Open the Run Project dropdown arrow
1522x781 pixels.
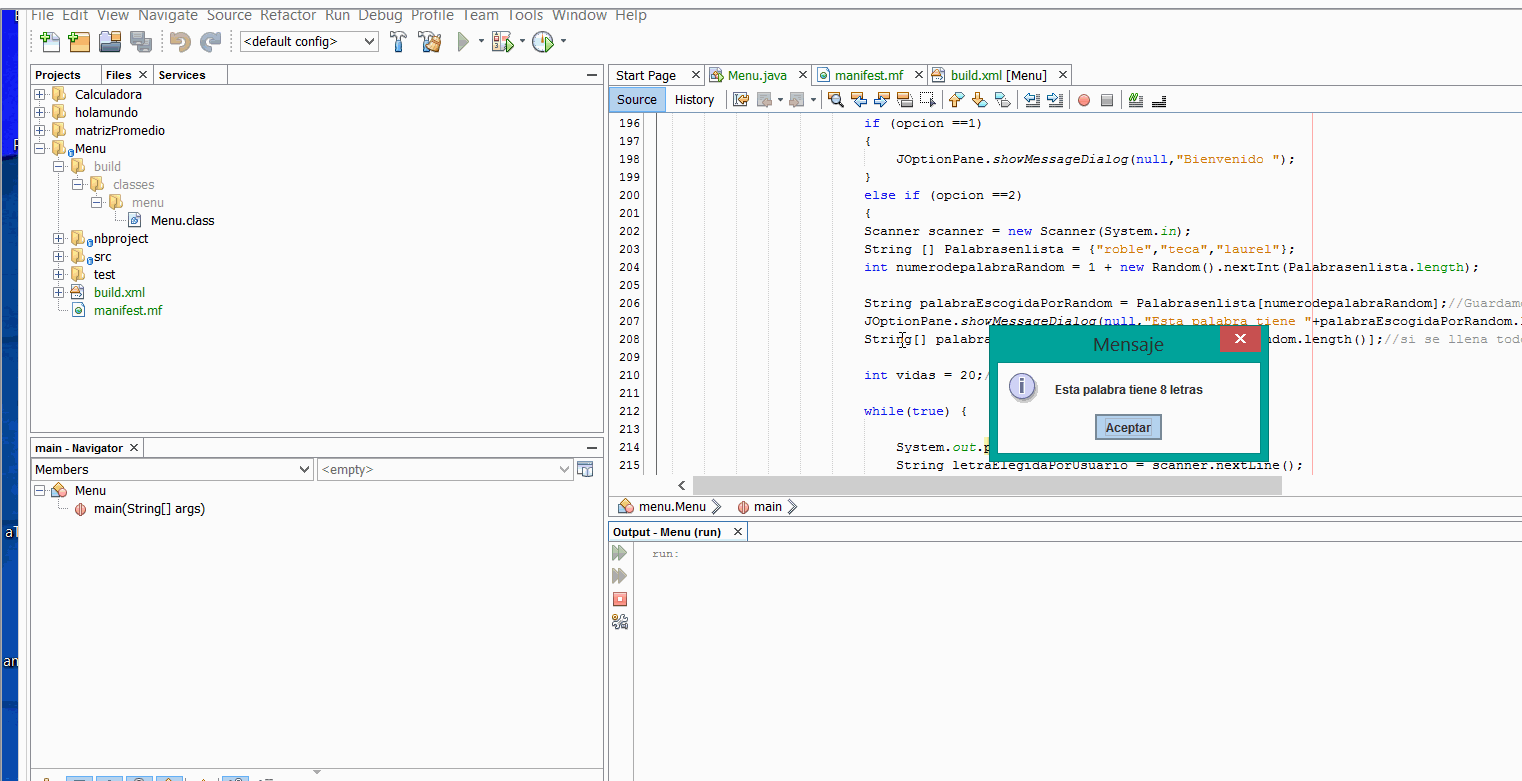coord(481,42)
